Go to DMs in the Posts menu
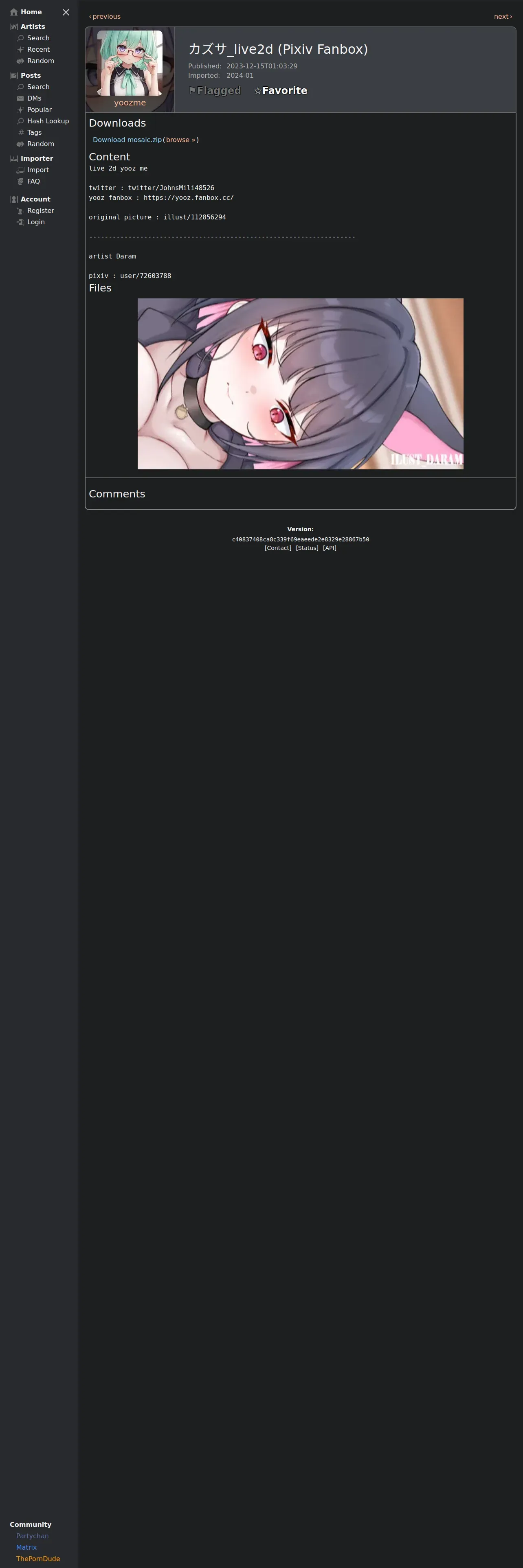The height and width of the screenshot is (1568, 523). (34, 99)
